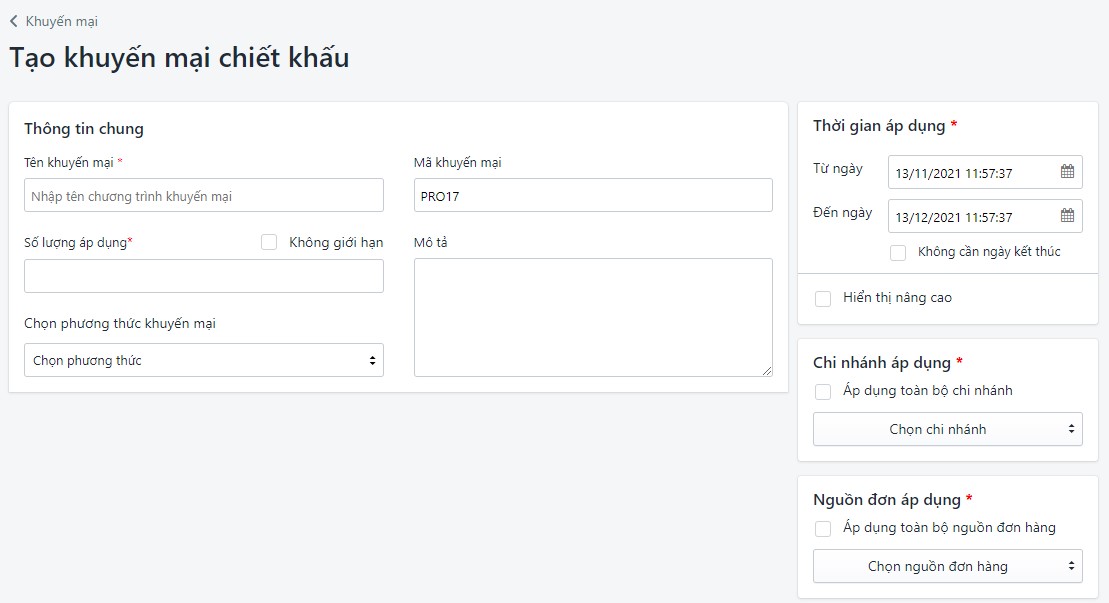
Task: Check Áp dụng toàn bộ chi nhánh
Action: point(823,392)
